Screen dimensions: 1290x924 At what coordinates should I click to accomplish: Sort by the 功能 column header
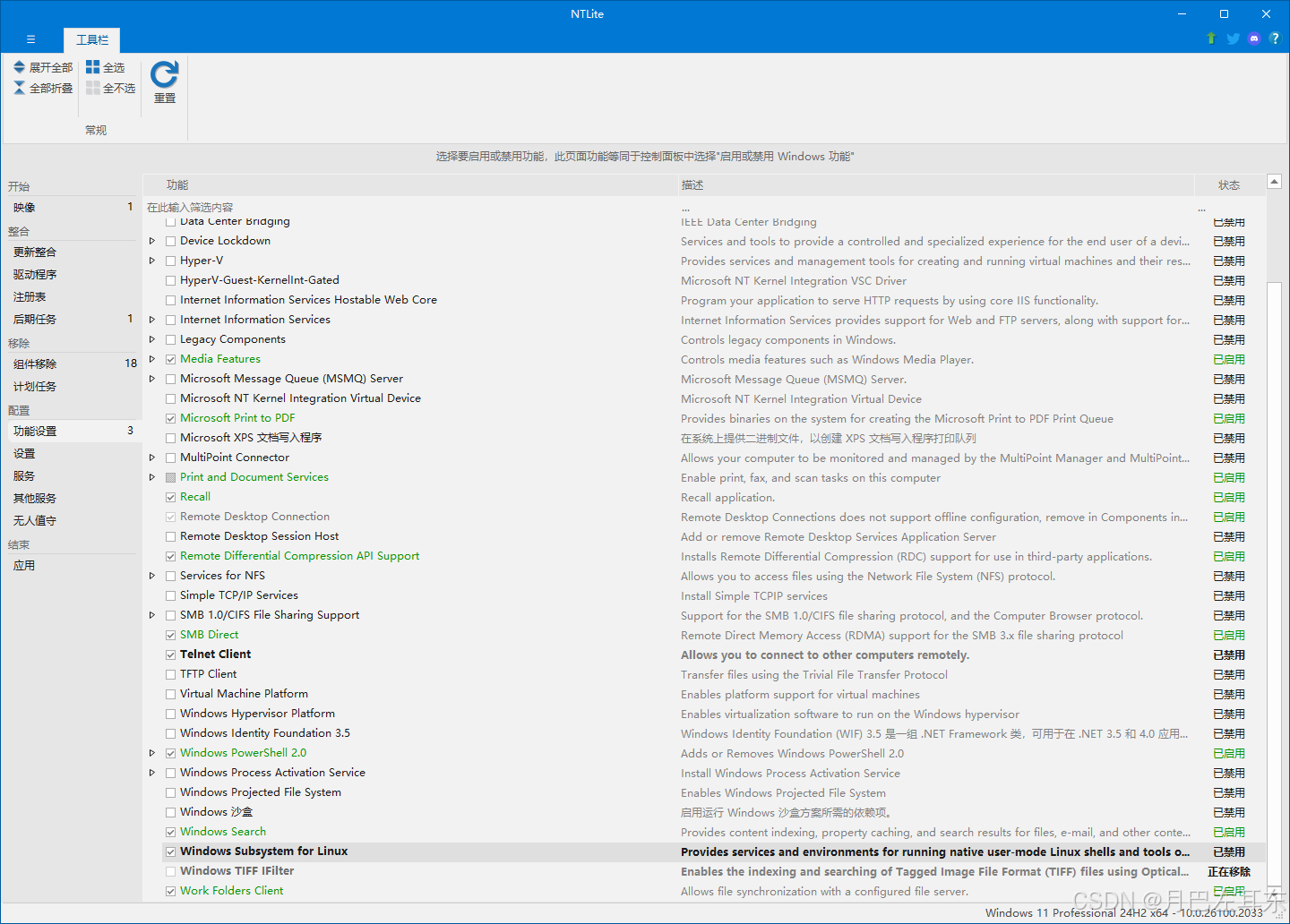tap(410, 185)
